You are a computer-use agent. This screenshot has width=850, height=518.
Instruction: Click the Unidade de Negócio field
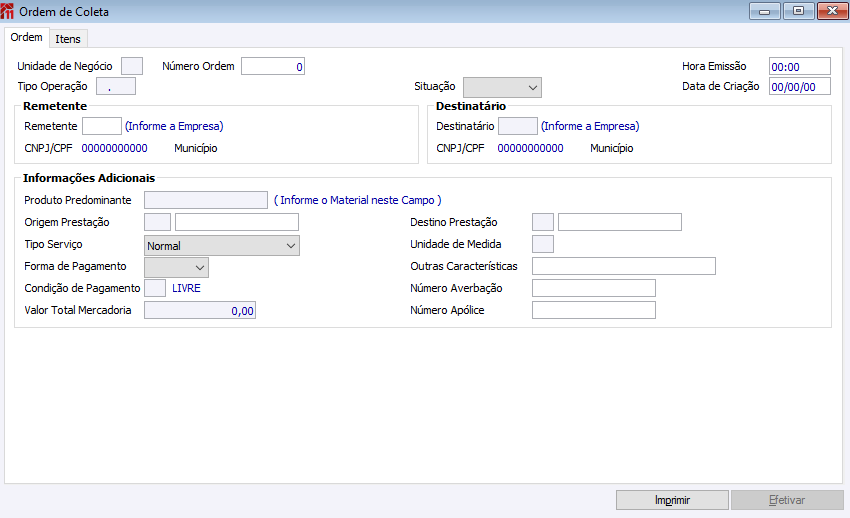[x=132, y=66]
